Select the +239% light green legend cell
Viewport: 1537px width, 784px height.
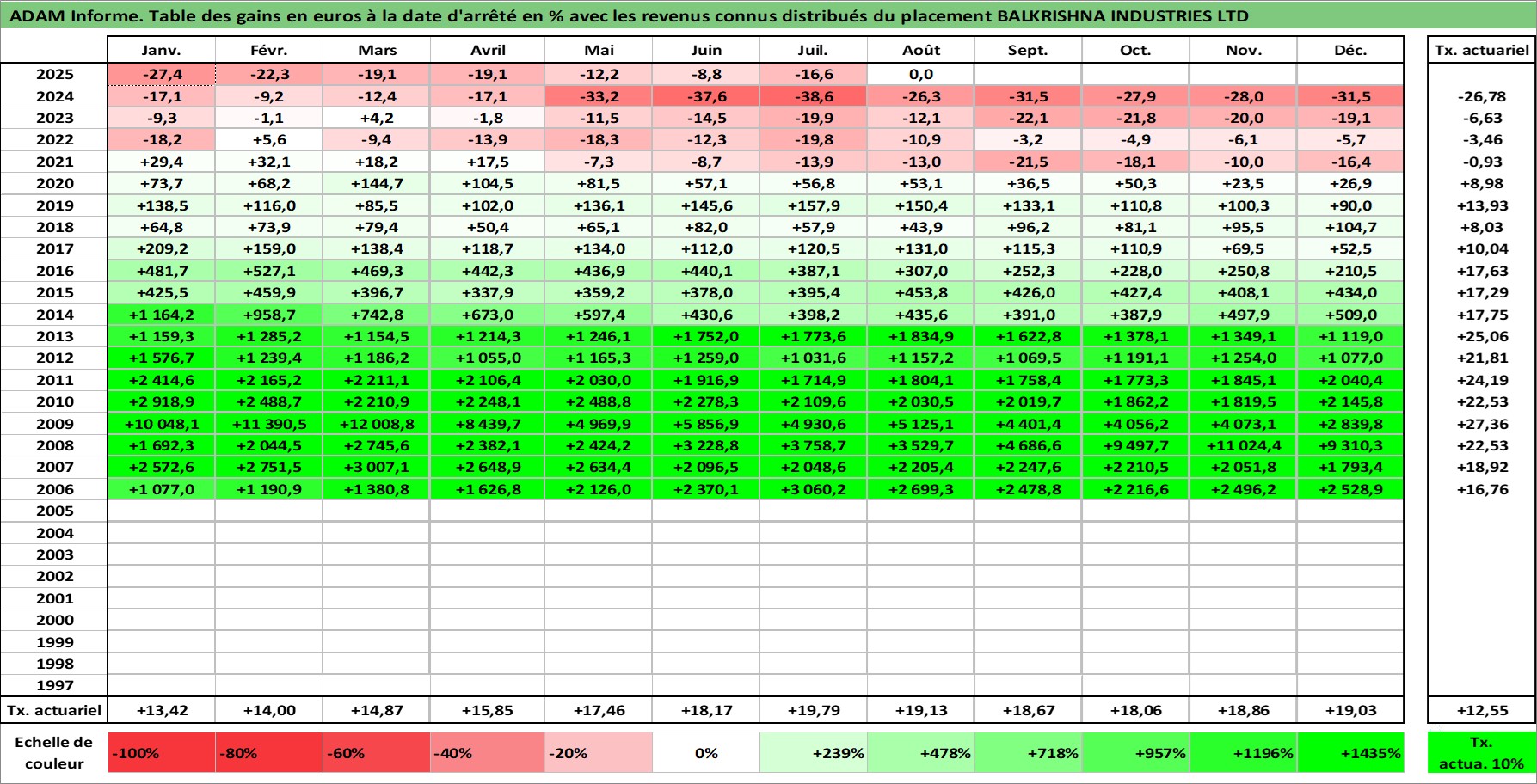click(x=813, y=753)
